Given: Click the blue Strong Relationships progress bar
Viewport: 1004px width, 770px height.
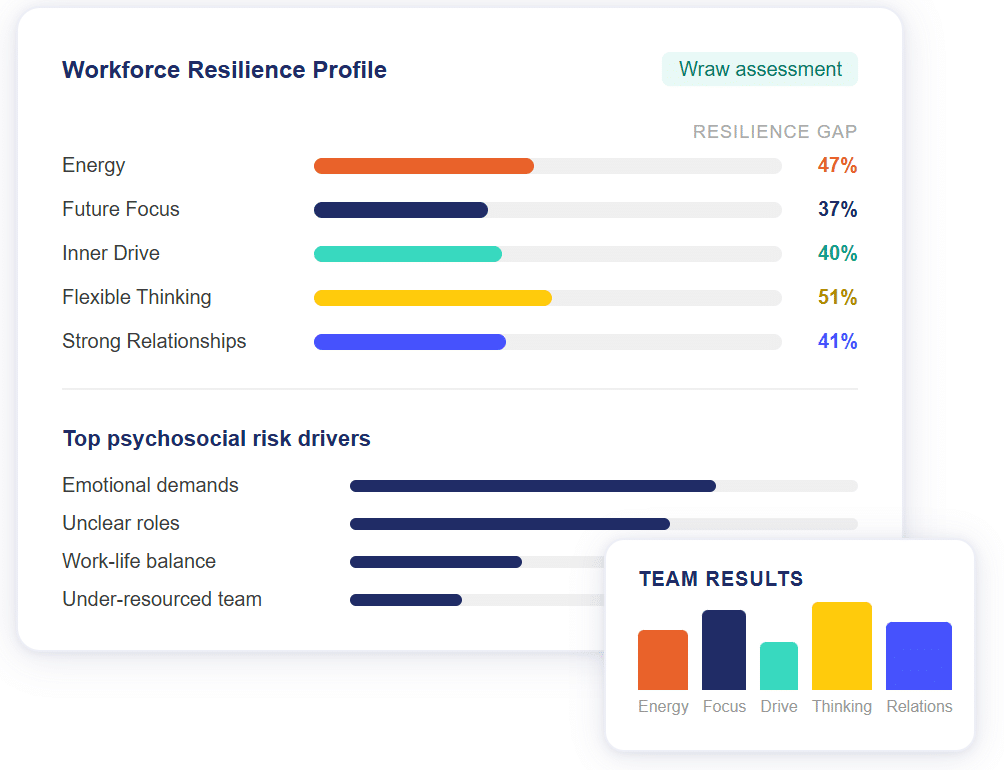Looking at the screenshot, I should (x=410, y=342).
